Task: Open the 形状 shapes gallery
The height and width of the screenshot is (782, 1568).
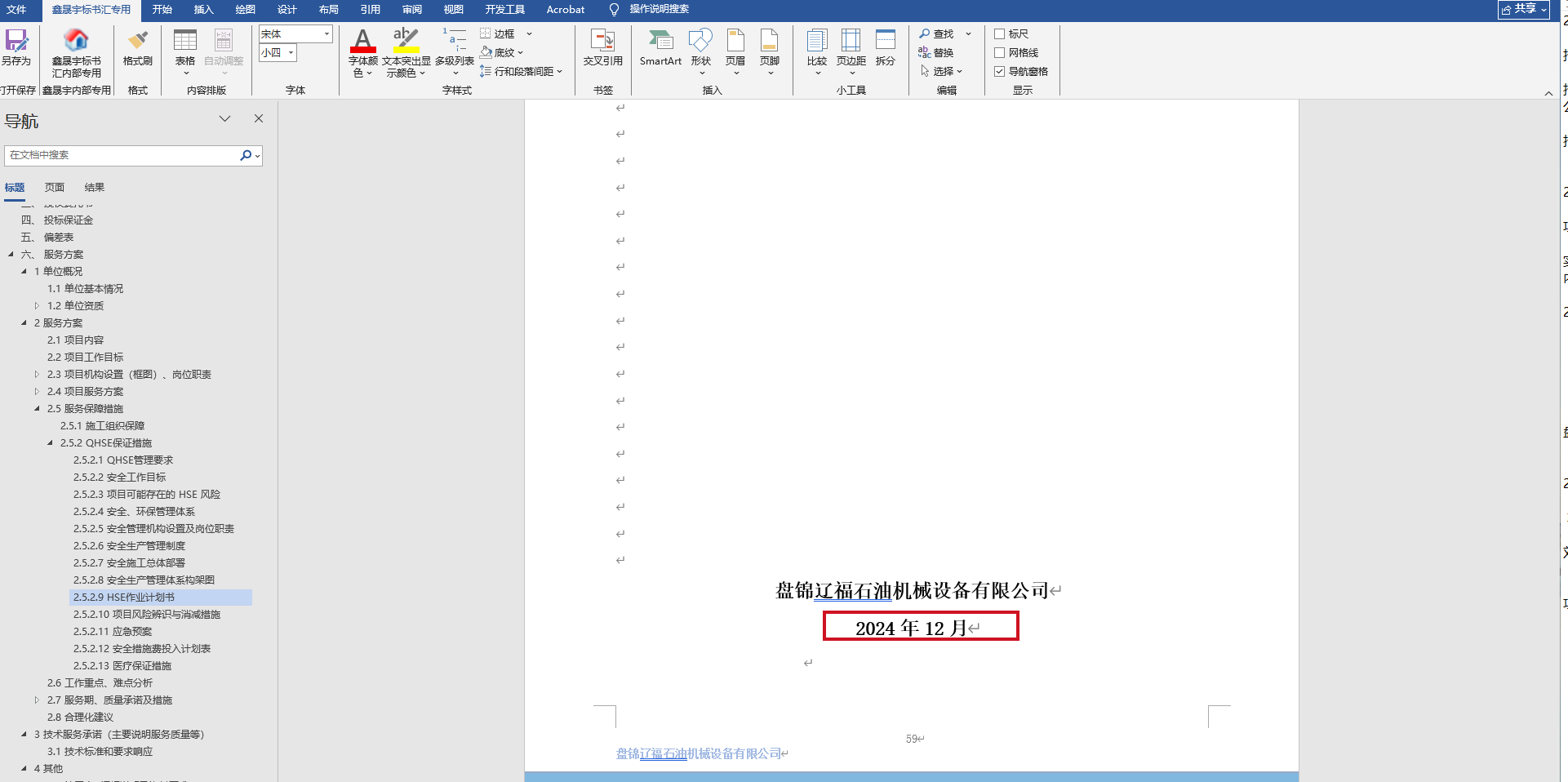Action: (x=701, y=52)
